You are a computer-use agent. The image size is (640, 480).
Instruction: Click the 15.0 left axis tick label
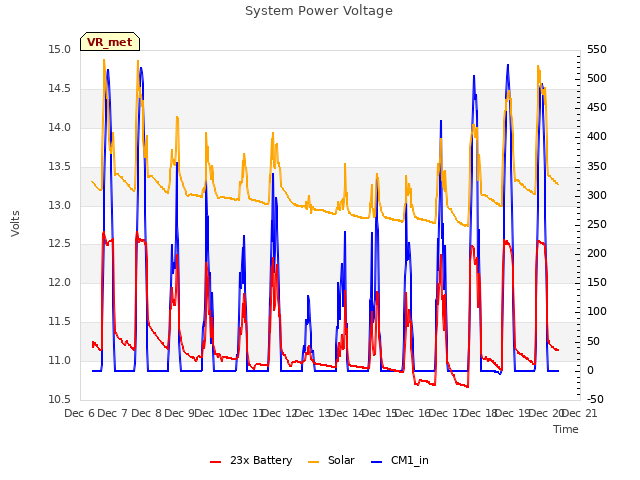60,50
